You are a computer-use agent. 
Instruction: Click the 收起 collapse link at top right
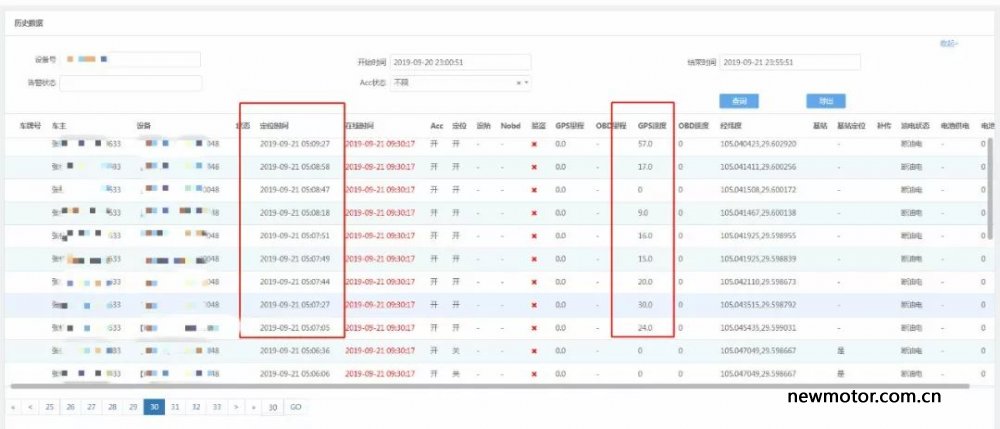point(949,43)
